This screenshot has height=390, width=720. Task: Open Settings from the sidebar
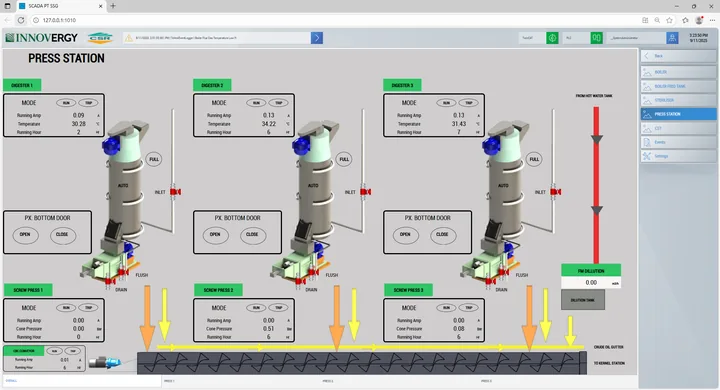678,156
